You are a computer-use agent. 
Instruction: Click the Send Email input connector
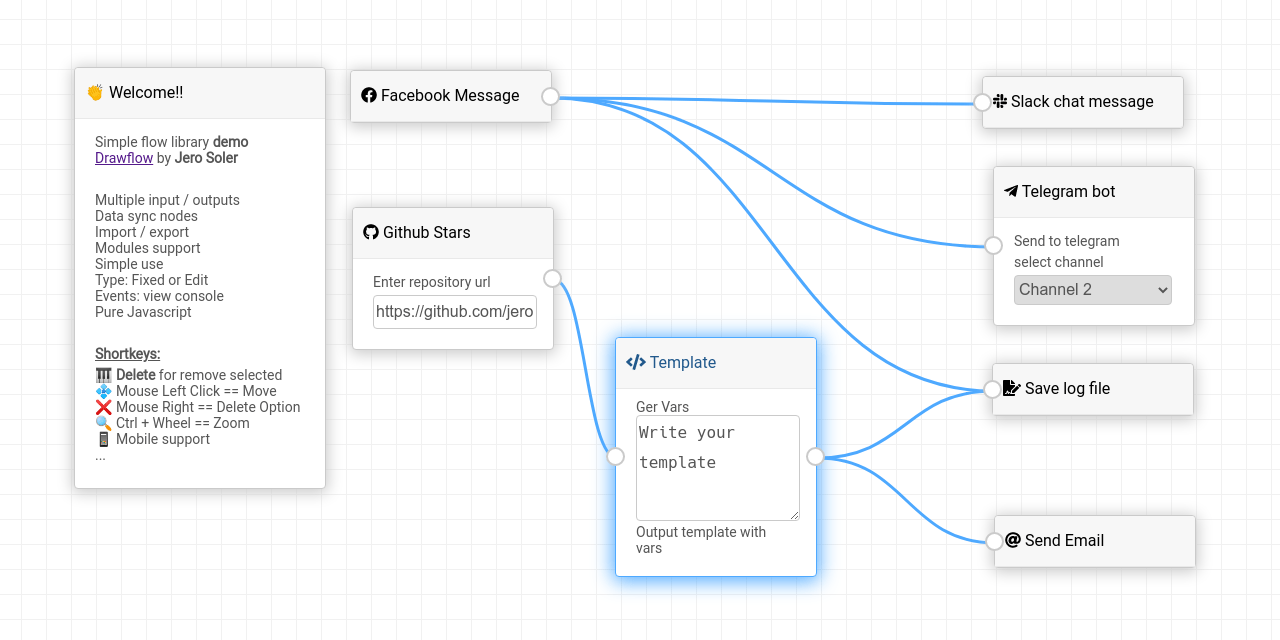(994, 541)
